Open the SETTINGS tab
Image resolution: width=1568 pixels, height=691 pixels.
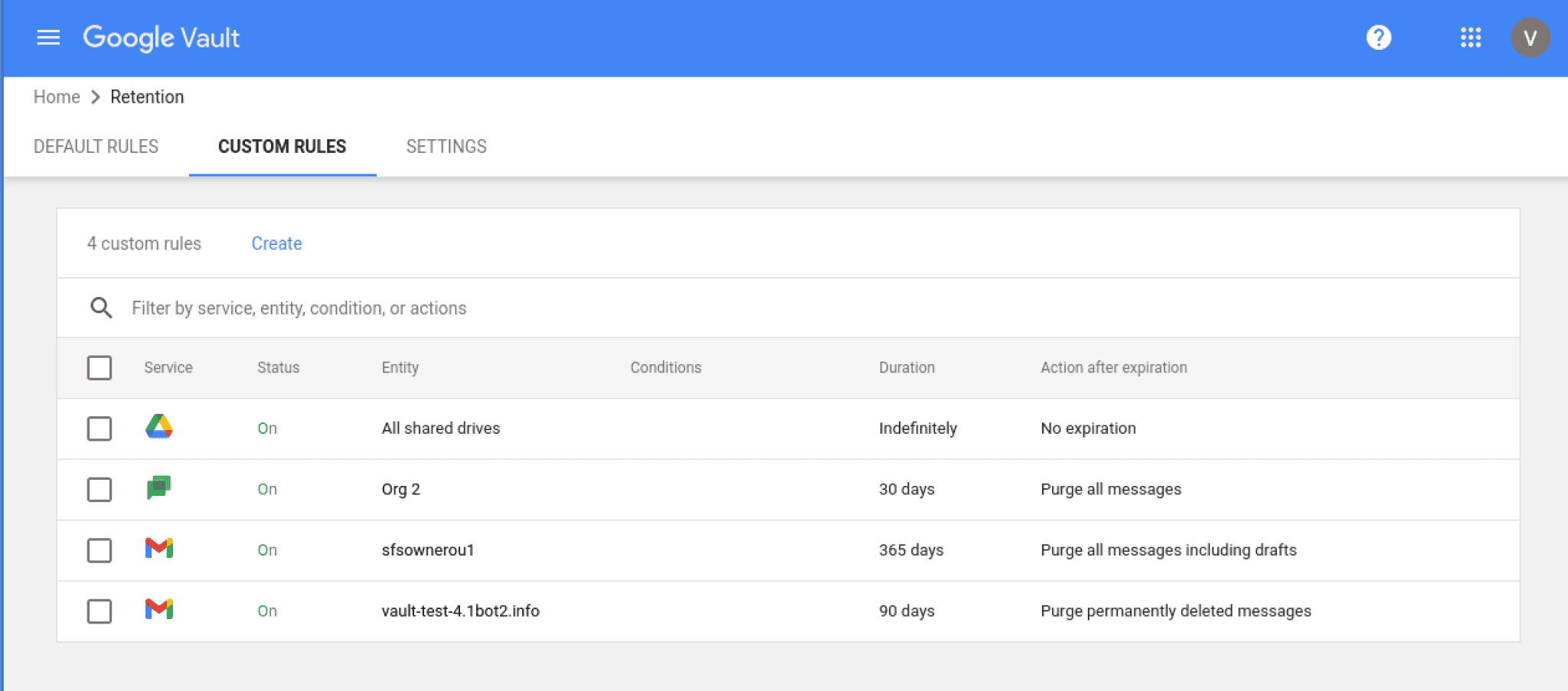[446, 146]
